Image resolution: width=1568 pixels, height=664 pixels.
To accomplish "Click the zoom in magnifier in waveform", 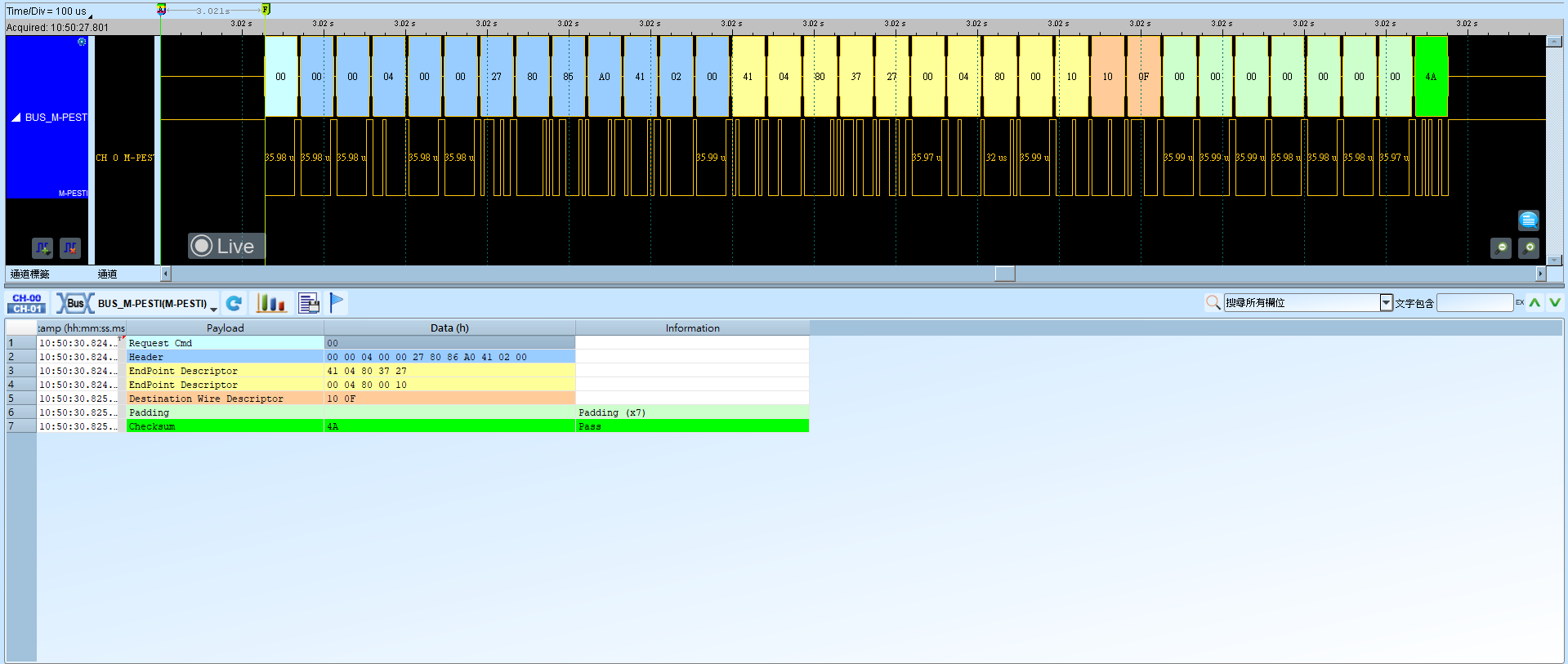I will point(1529,247).
